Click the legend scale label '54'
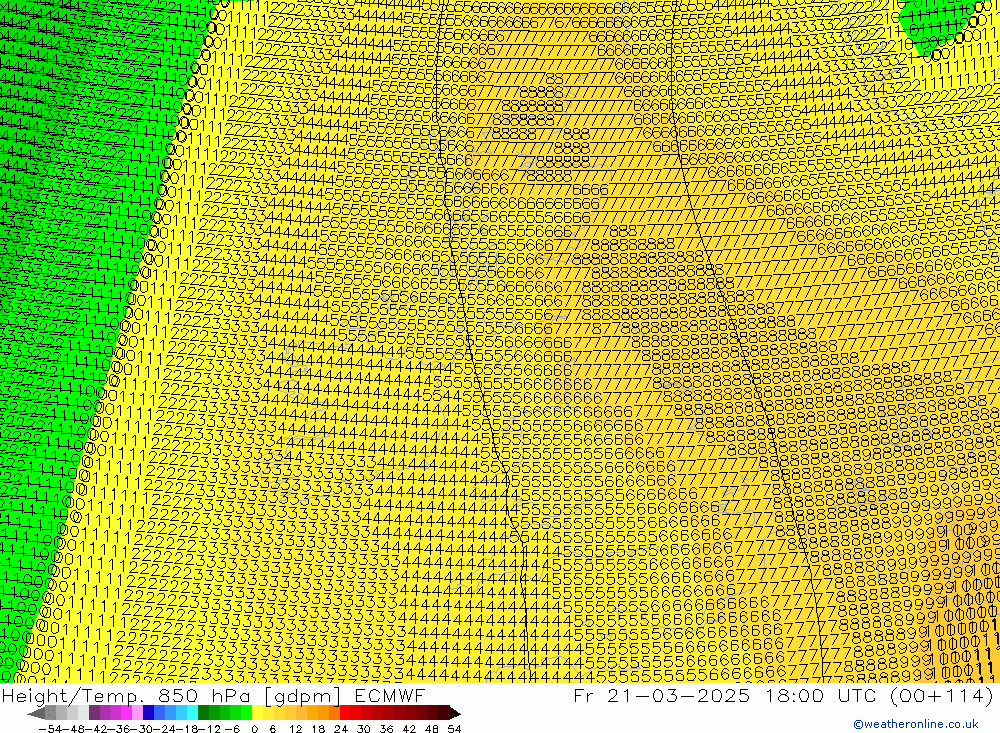The width and height of the screenshot is (1000, 733). (454, 729)
